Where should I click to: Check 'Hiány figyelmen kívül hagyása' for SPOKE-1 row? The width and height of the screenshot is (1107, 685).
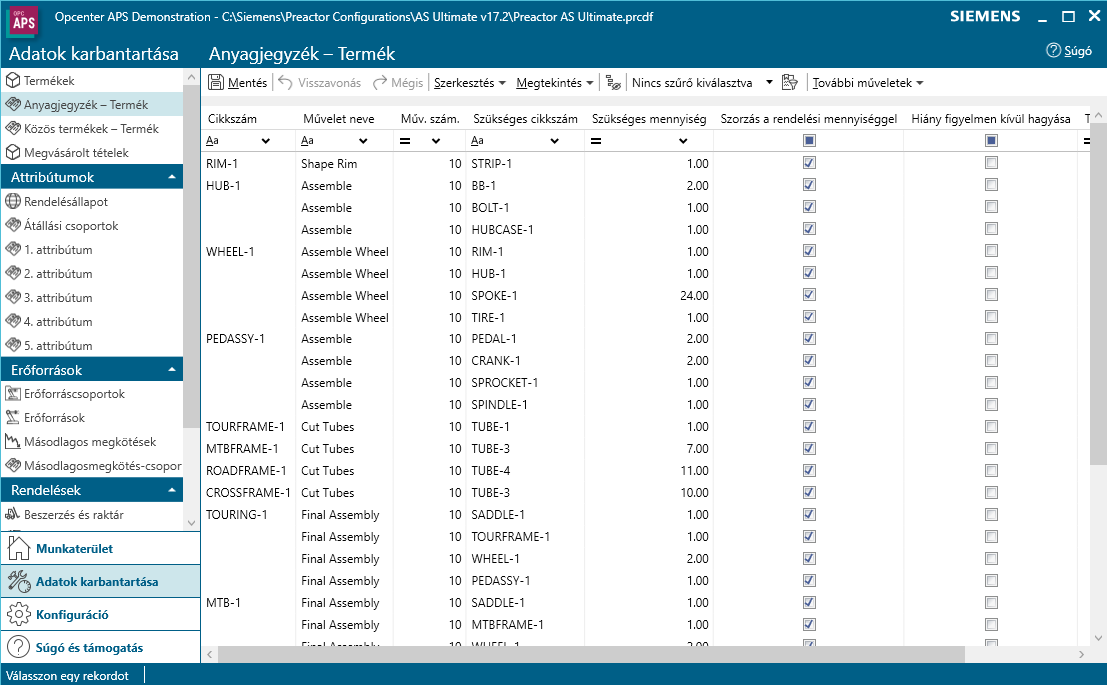991,296
